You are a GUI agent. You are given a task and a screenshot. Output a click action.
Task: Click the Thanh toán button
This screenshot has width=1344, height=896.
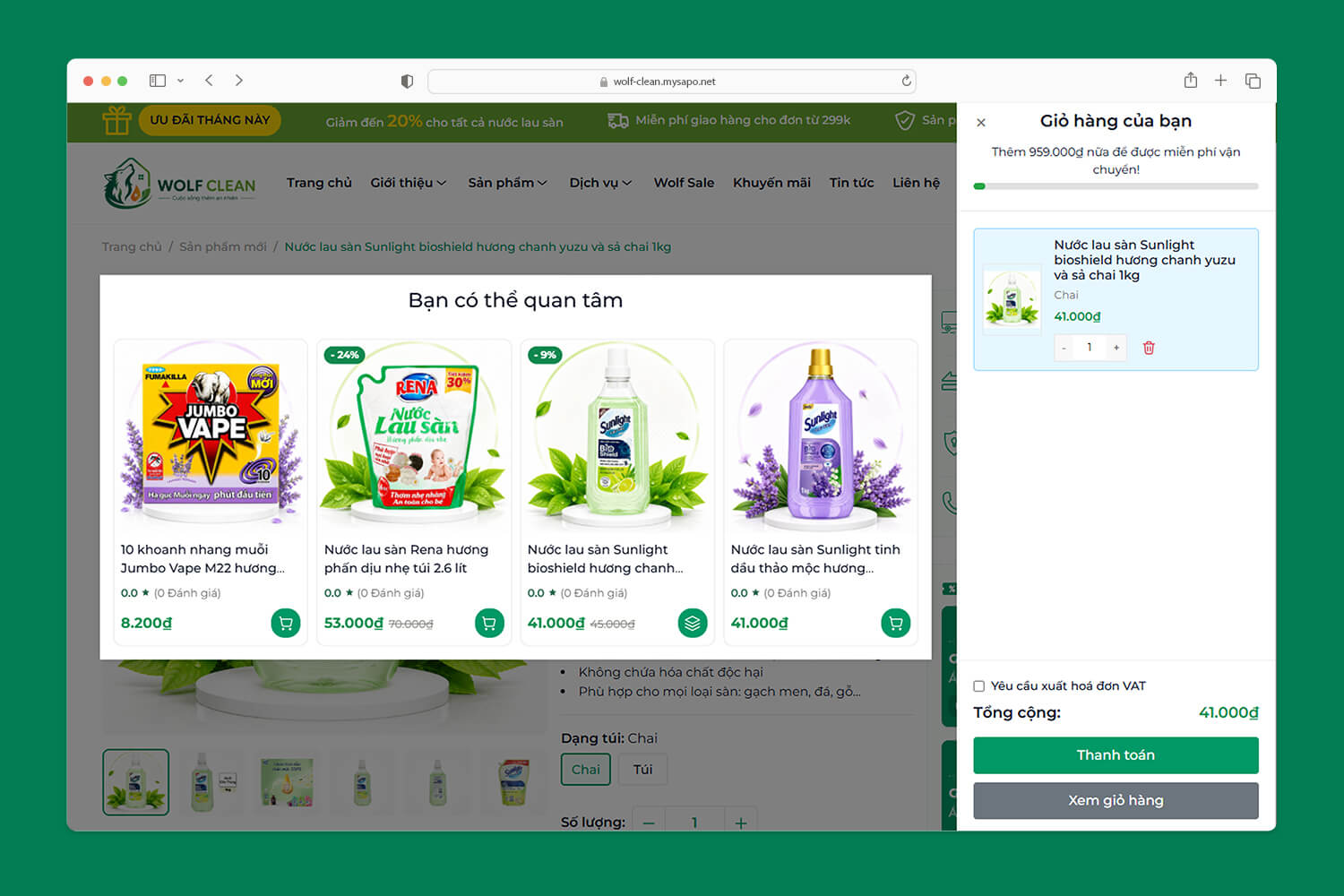coord(1116,755)
